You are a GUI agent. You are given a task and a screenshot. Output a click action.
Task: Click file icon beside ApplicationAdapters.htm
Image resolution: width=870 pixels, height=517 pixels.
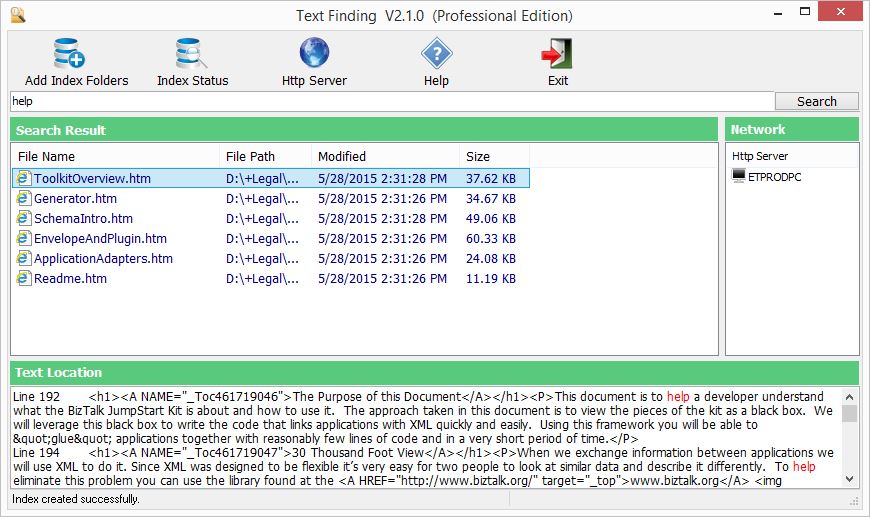point(23,258)
